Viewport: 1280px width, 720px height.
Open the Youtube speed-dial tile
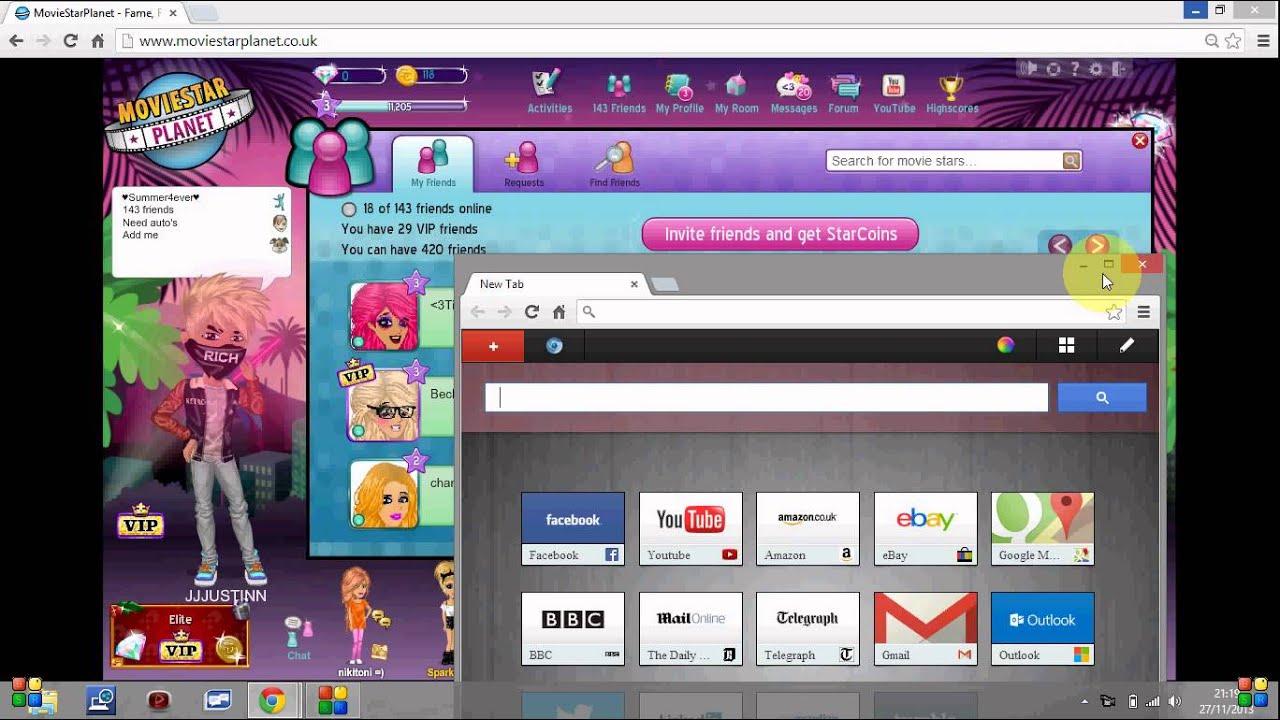[x=691, y=529]
